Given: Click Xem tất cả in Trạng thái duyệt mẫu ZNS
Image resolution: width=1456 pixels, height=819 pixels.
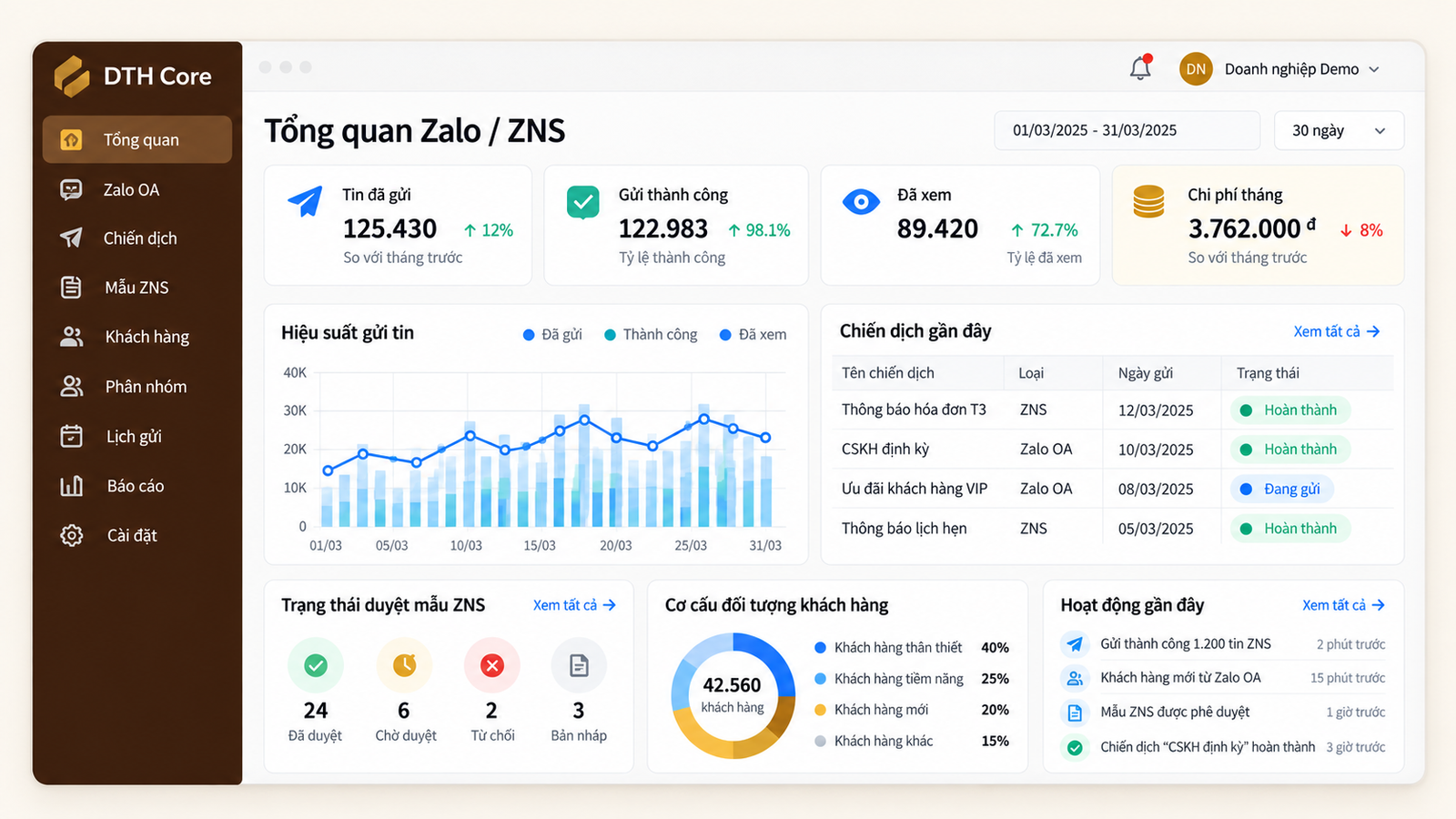Looking at the screenshot, I should pyautogui.click(x=574, y=605).
